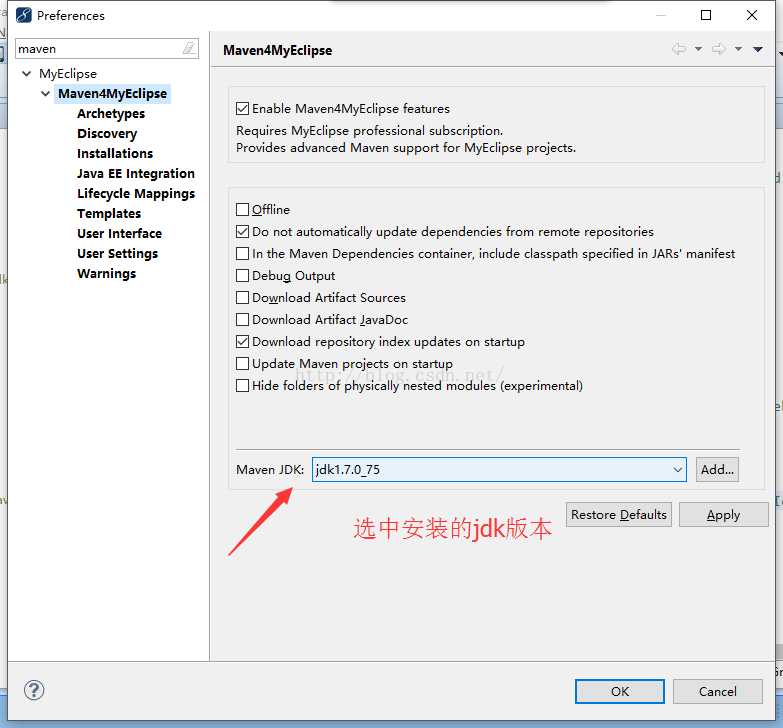Open Java EE Integration page

136,173
